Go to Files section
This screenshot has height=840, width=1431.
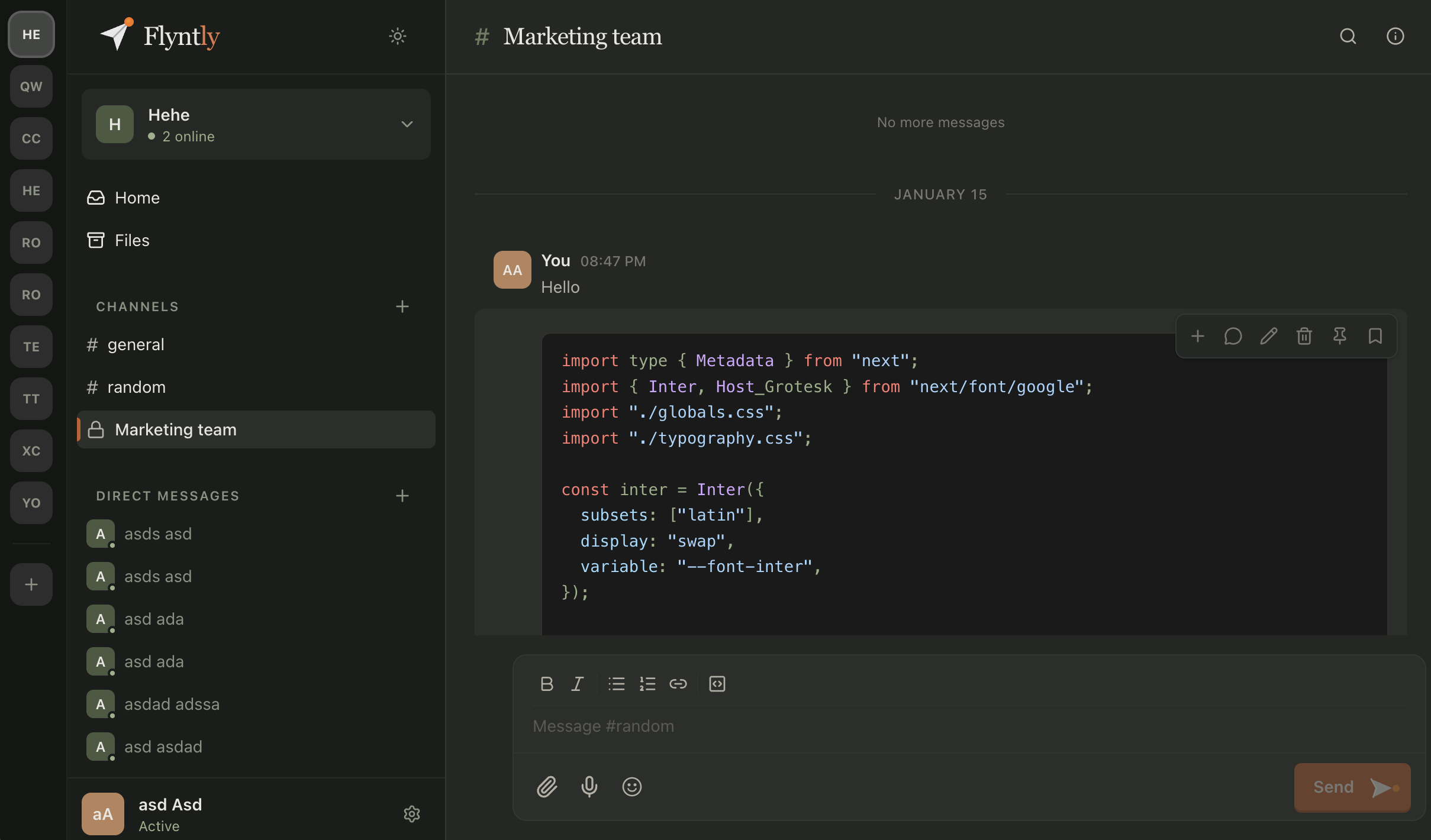(x=132, y=240)
